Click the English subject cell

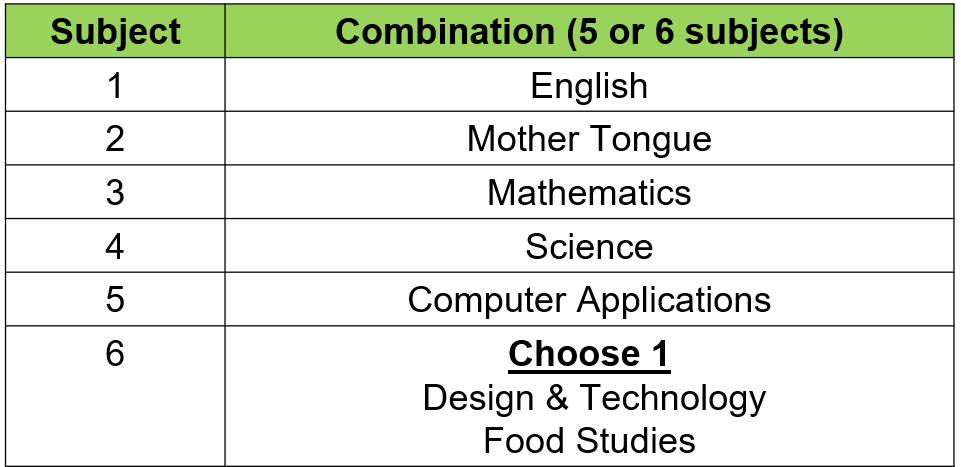(589, 86)
